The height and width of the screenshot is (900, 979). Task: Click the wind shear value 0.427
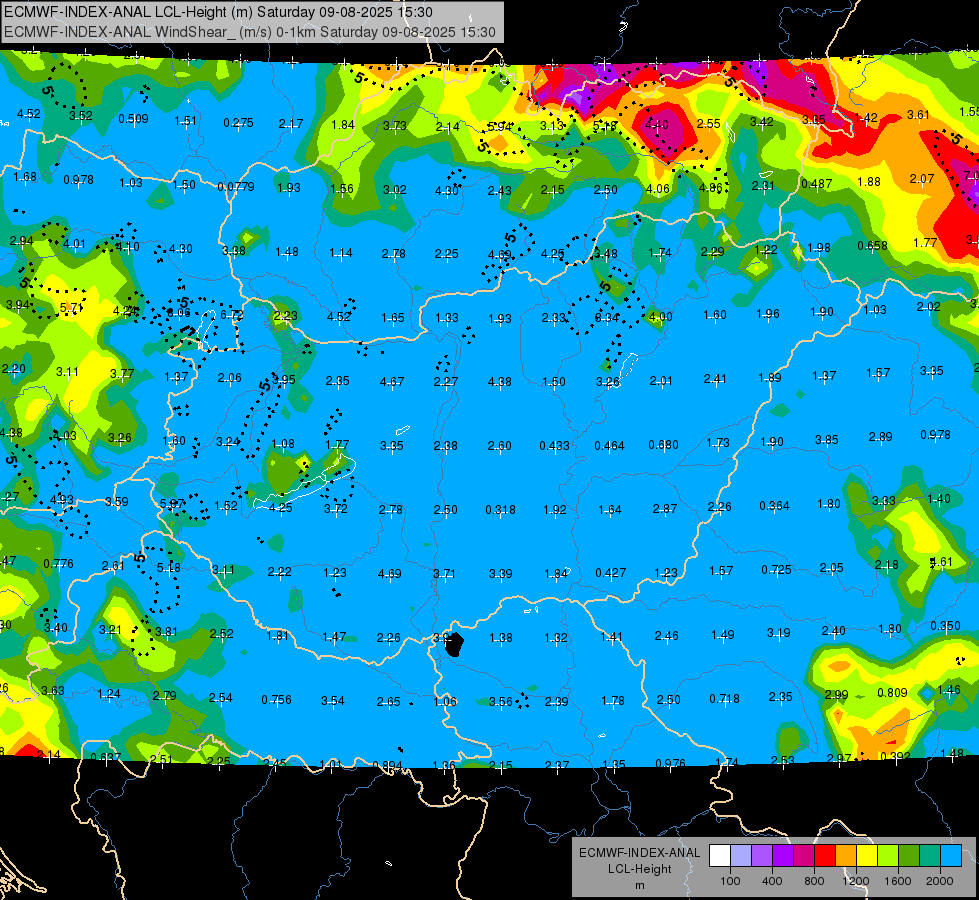coord(611,573)
